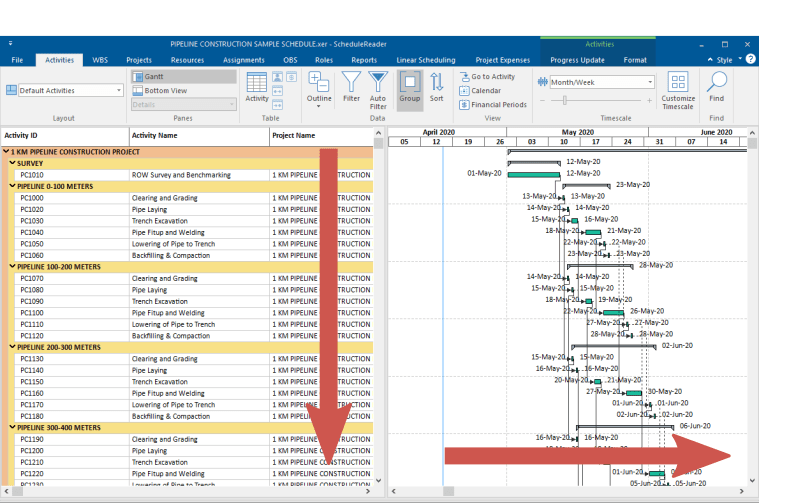Click the table vertical scrollbar down arrow

click(378, 480)
